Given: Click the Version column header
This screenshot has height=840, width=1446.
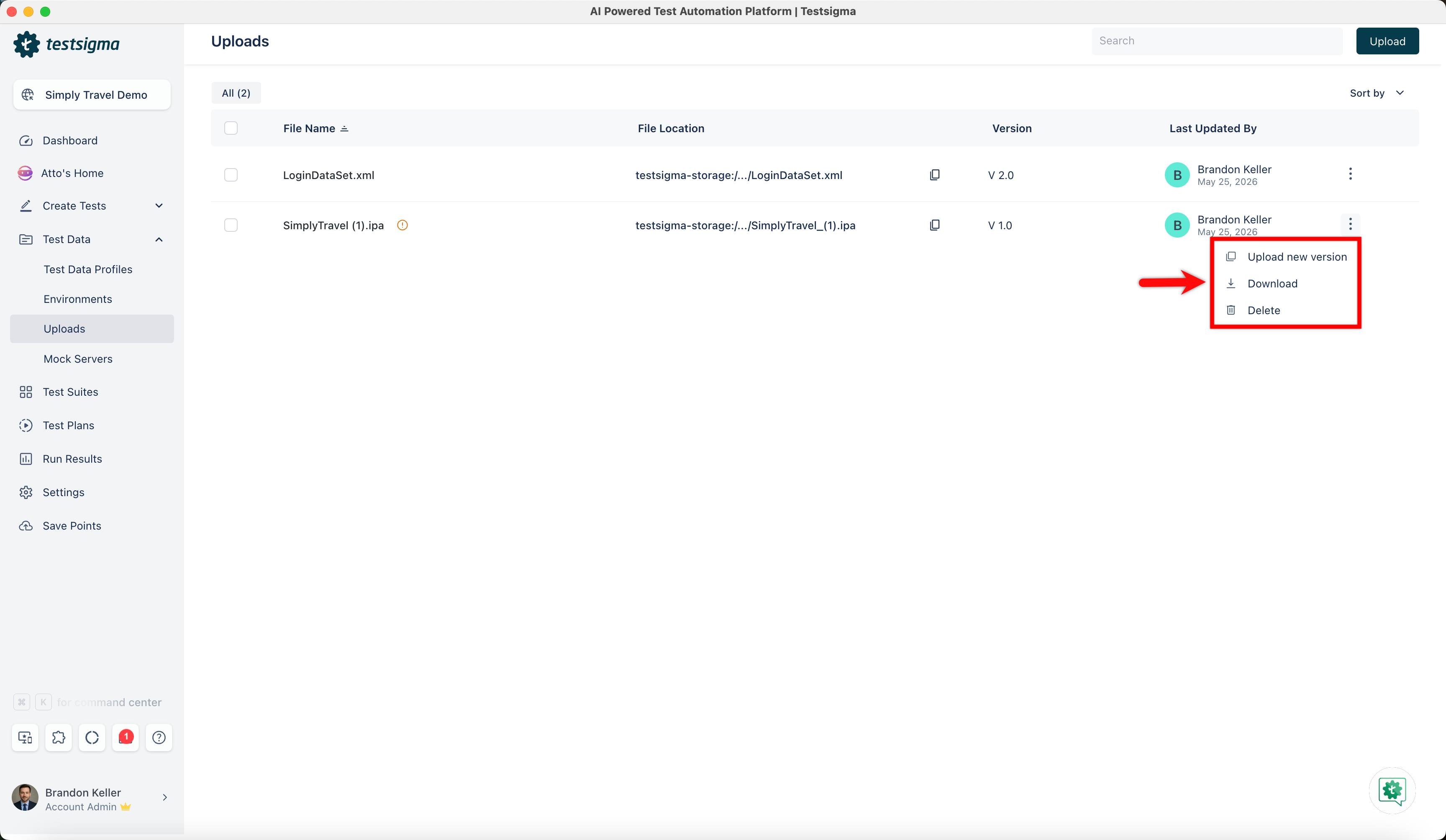Looking at the screenshot, I should click(x=1012, y=128).
